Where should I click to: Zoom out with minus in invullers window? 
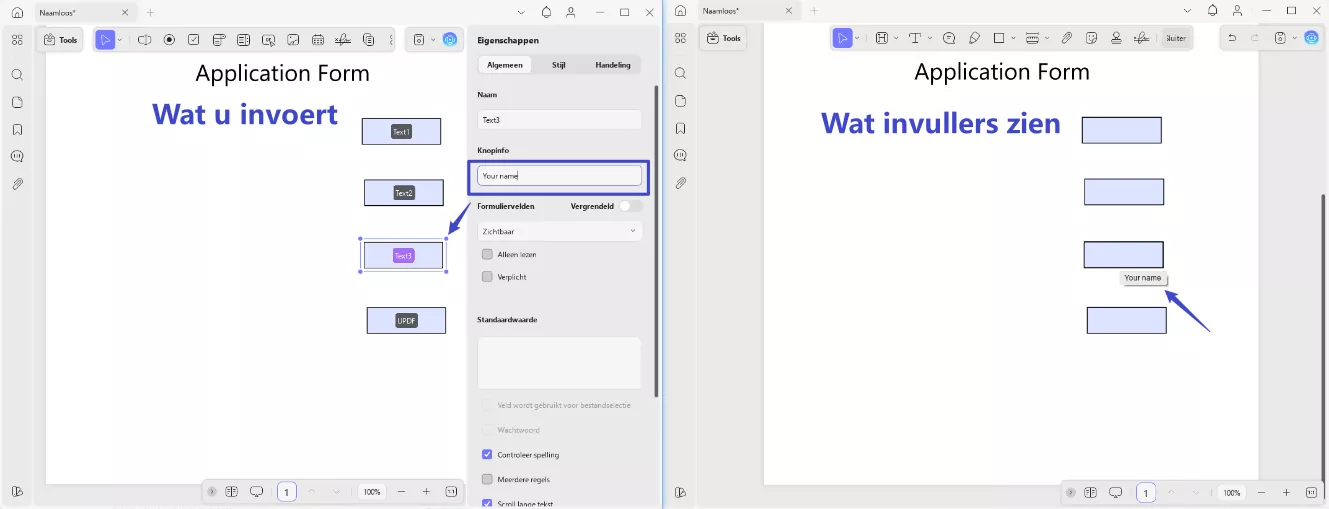pos(1262,493)
